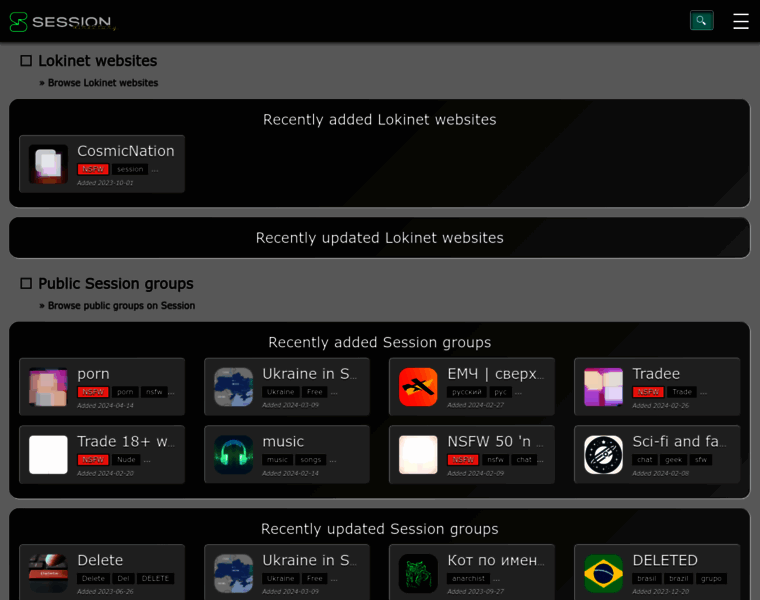Open the DELETED group title
The height and width of the screenshot is (600, 760).
point(665,560)
